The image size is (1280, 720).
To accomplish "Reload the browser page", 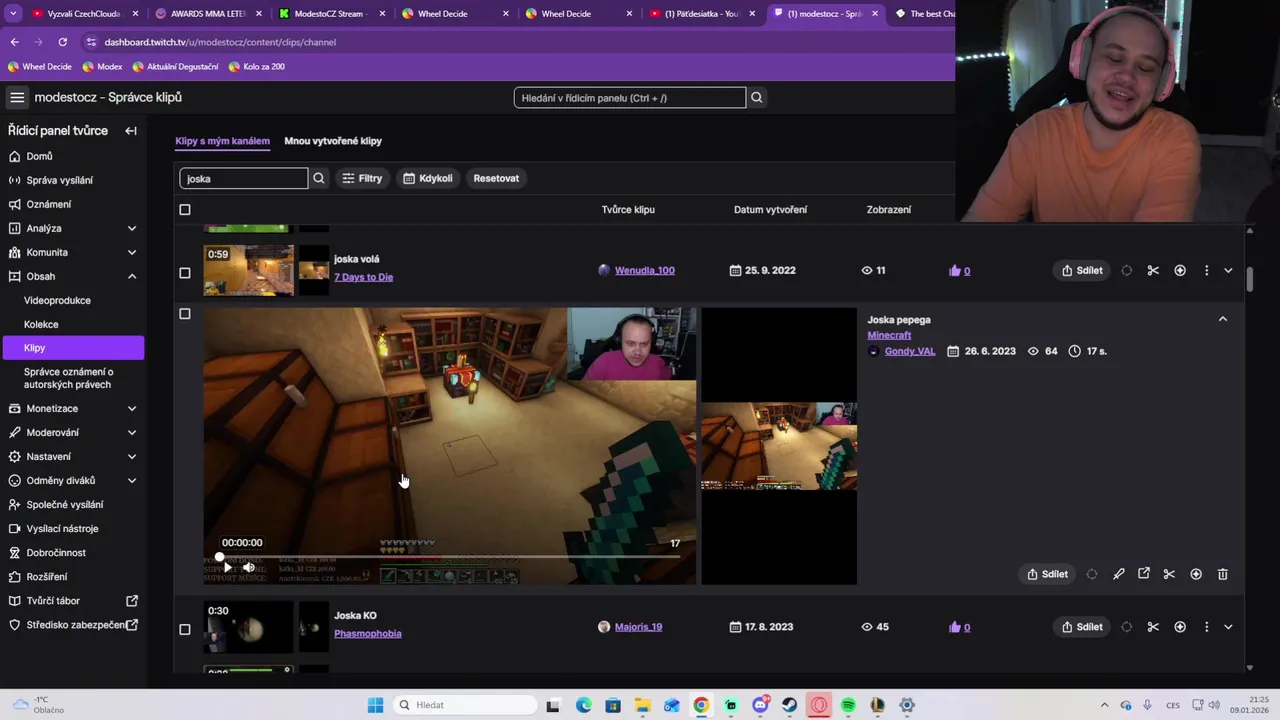I will pos(62,42).
